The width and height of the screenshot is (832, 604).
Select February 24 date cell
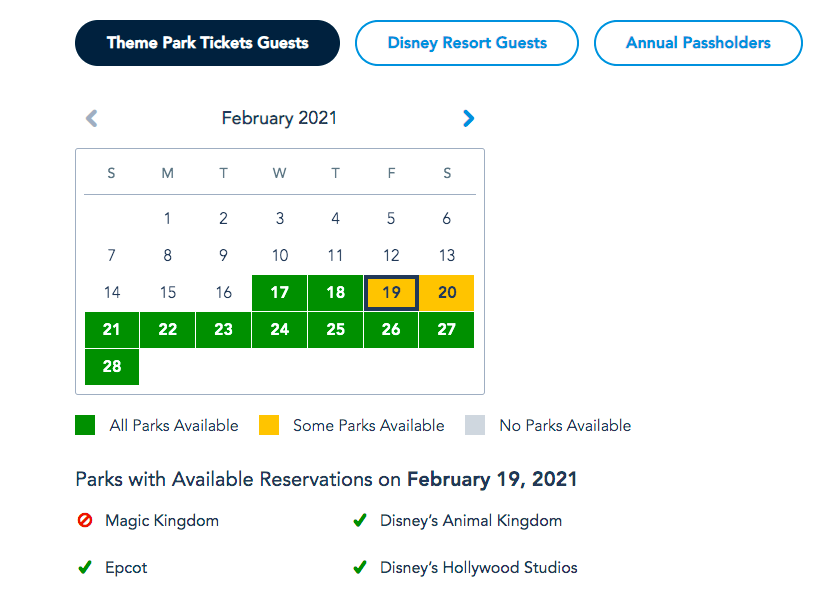click(x=280, y=330)
